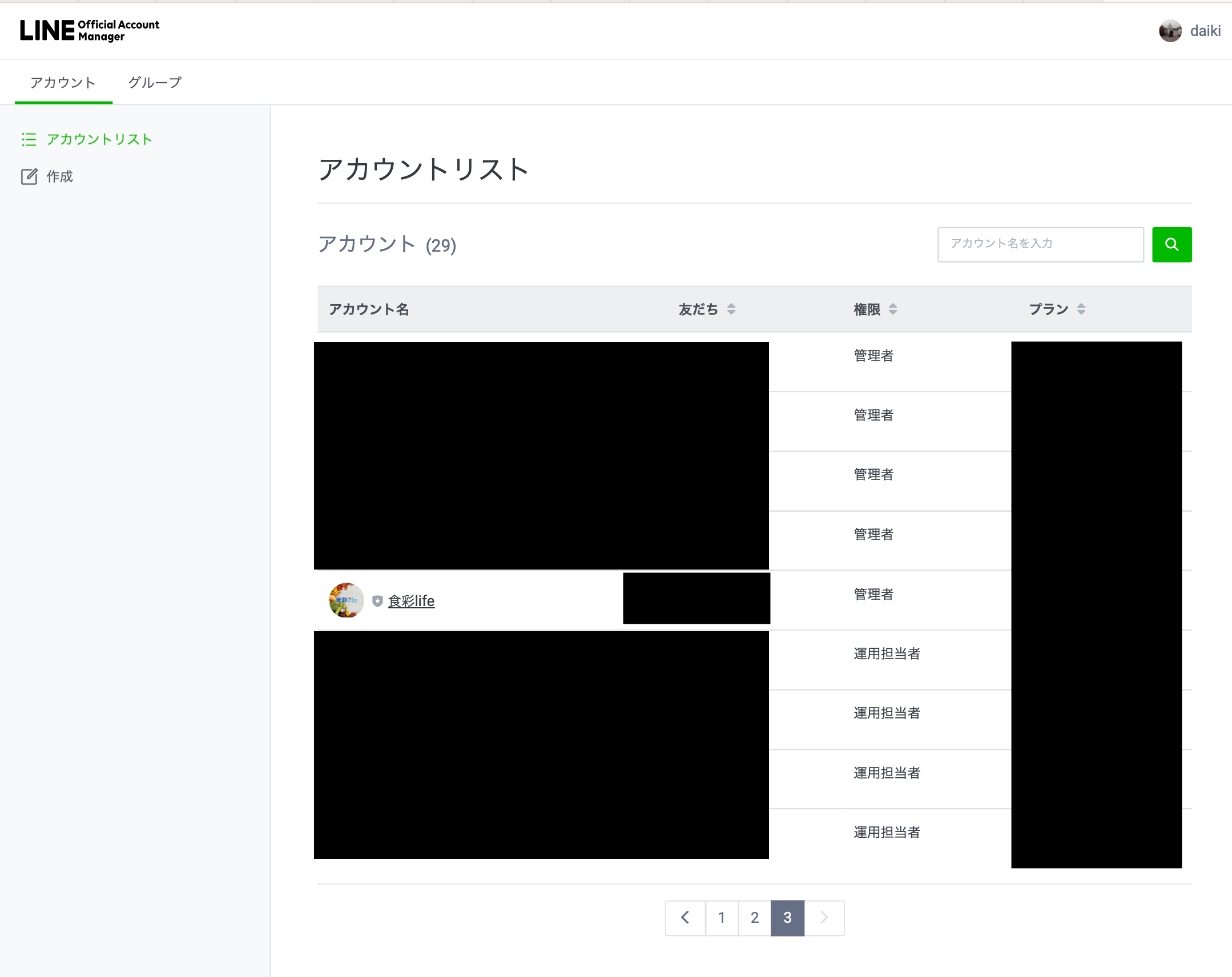The image size is (1232, 977).
Task: Click the shield badge beside 食彩life
Action: [377, 601]
